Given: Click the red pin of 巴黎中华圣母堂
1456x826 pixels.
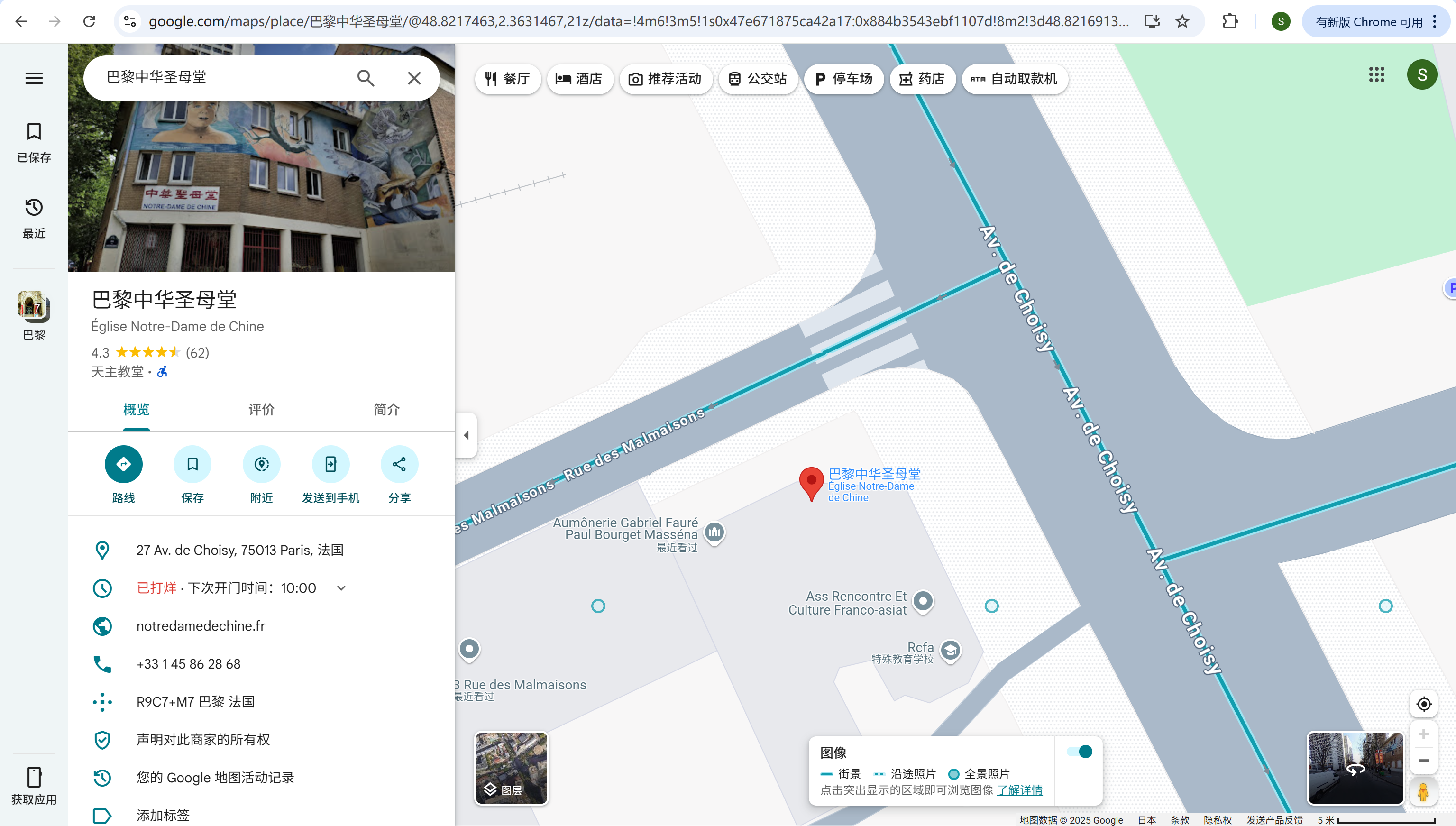Looking at the screenshot, I should [812, 484].
